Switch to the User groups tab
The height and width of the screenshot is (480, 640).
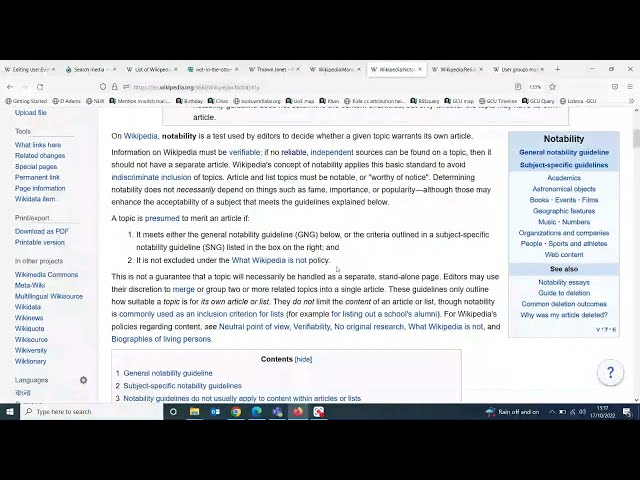coord(518,69)
